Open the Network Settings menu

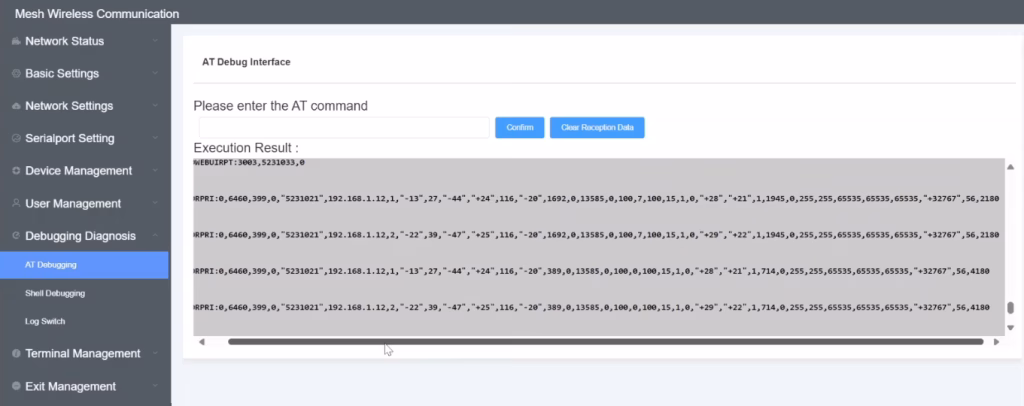coord(85,106)
